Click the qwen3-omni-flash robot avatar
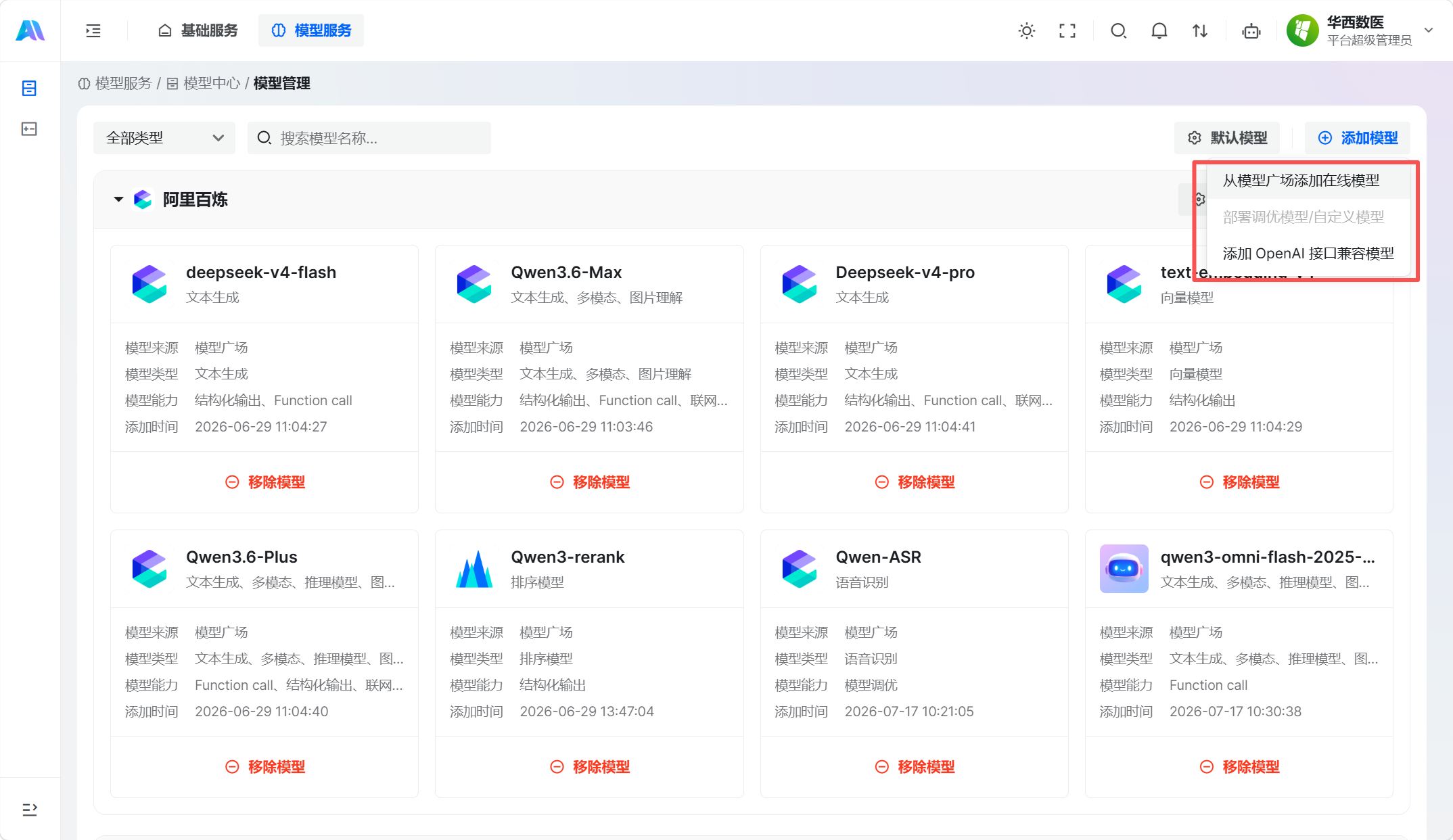The image size is (1453, 840). click(x=1124, y=569)
